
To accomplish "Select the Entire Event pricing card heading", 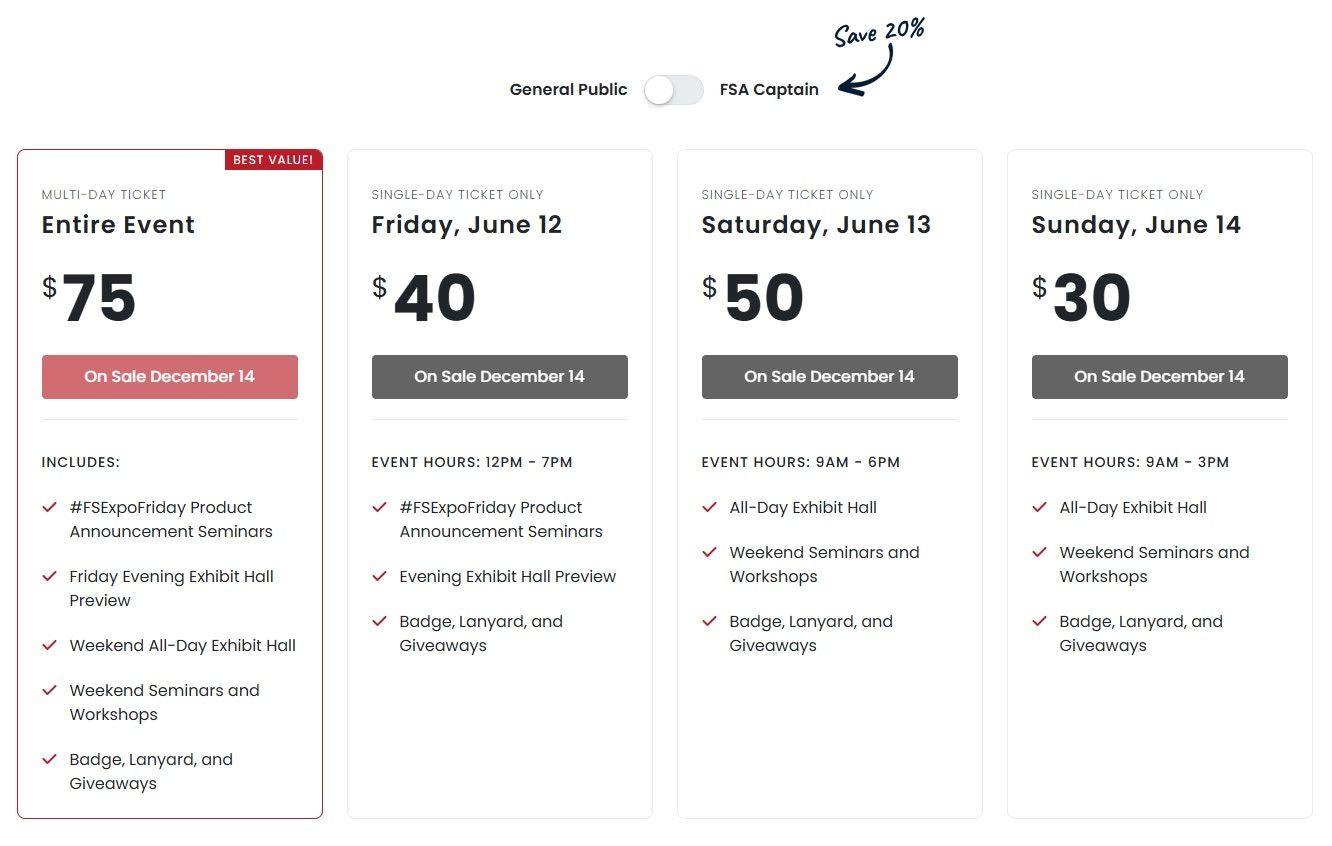I will (117, 225).
